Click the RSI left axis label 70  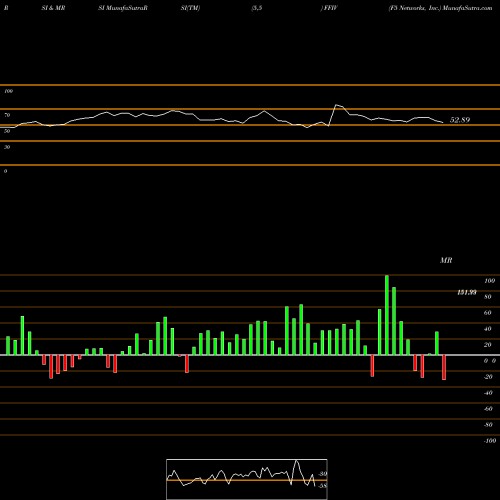coord(7,115)
